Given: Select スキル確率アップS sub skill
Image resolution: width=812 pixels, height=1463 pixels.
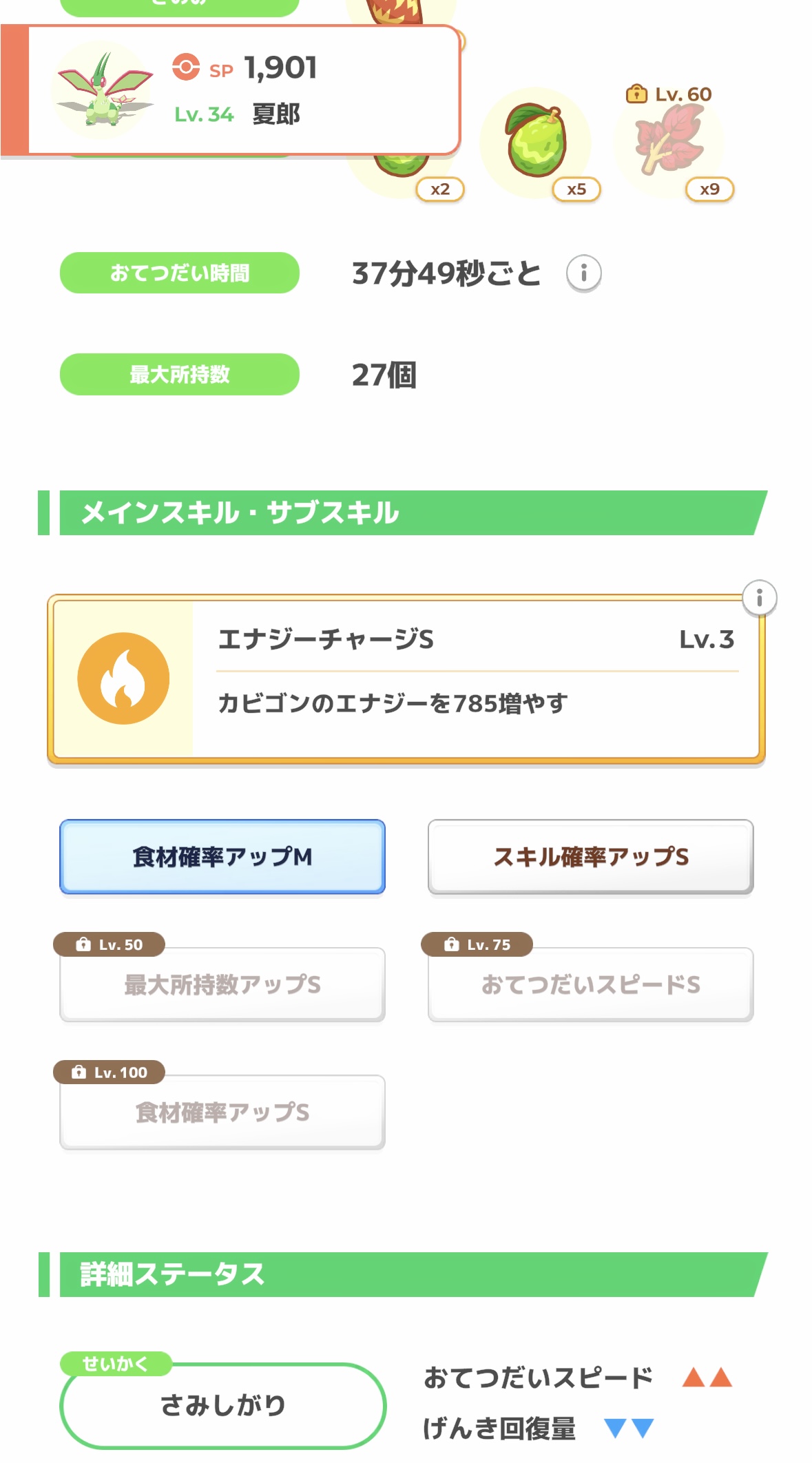Looking at the screenshot, I should (590, 857).
